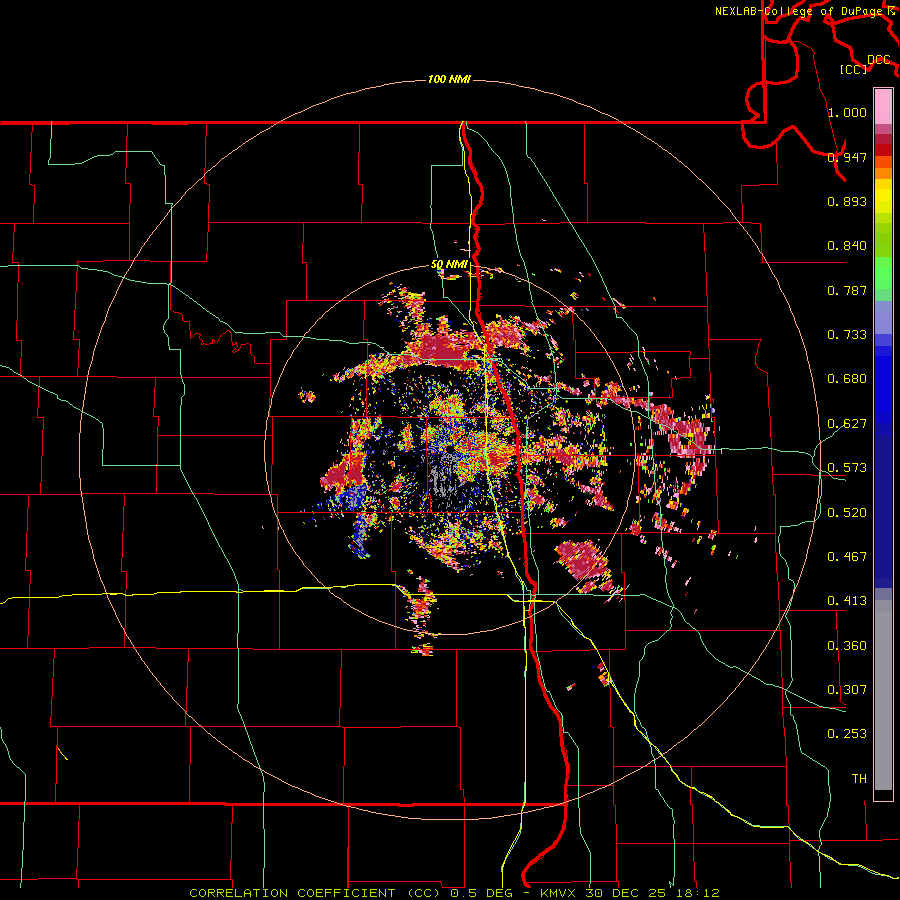Pick the gray low-value color bar segment
Image resolution: width=900 pixels, height=900 pixels.
pyautogui.click(x=883, y=695)
